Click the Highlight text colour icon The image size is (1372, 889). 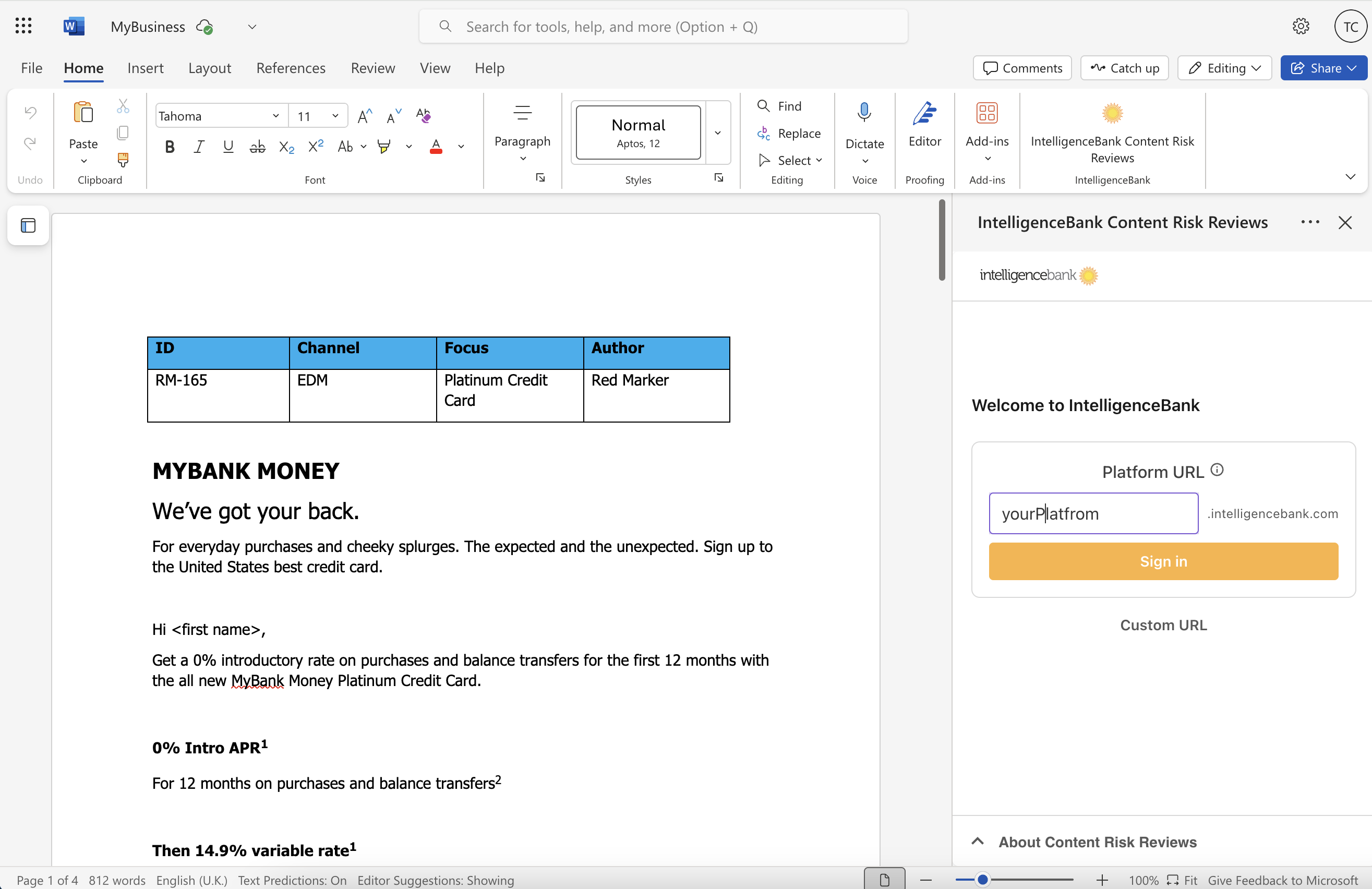pyautogui.click(x=384, y=147)
